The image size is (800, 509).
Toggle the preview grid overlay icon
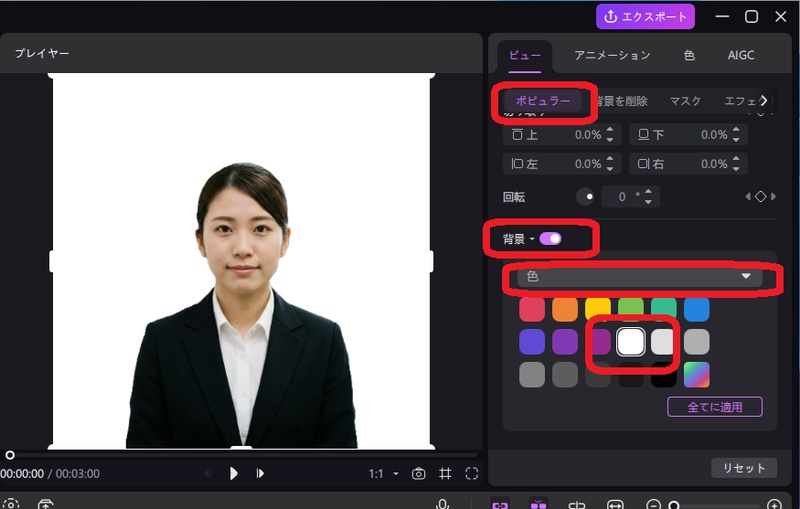[445, 474]
